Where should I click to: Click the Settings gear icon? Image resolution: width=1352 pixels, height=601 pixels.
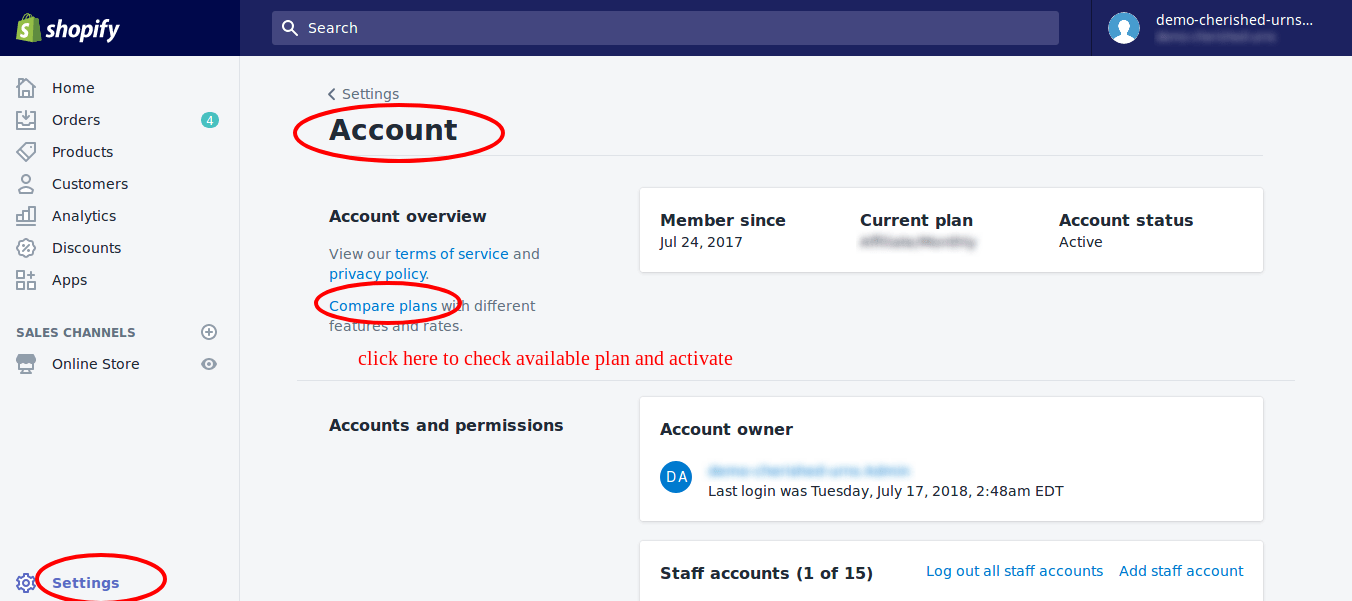pos(26,583)
